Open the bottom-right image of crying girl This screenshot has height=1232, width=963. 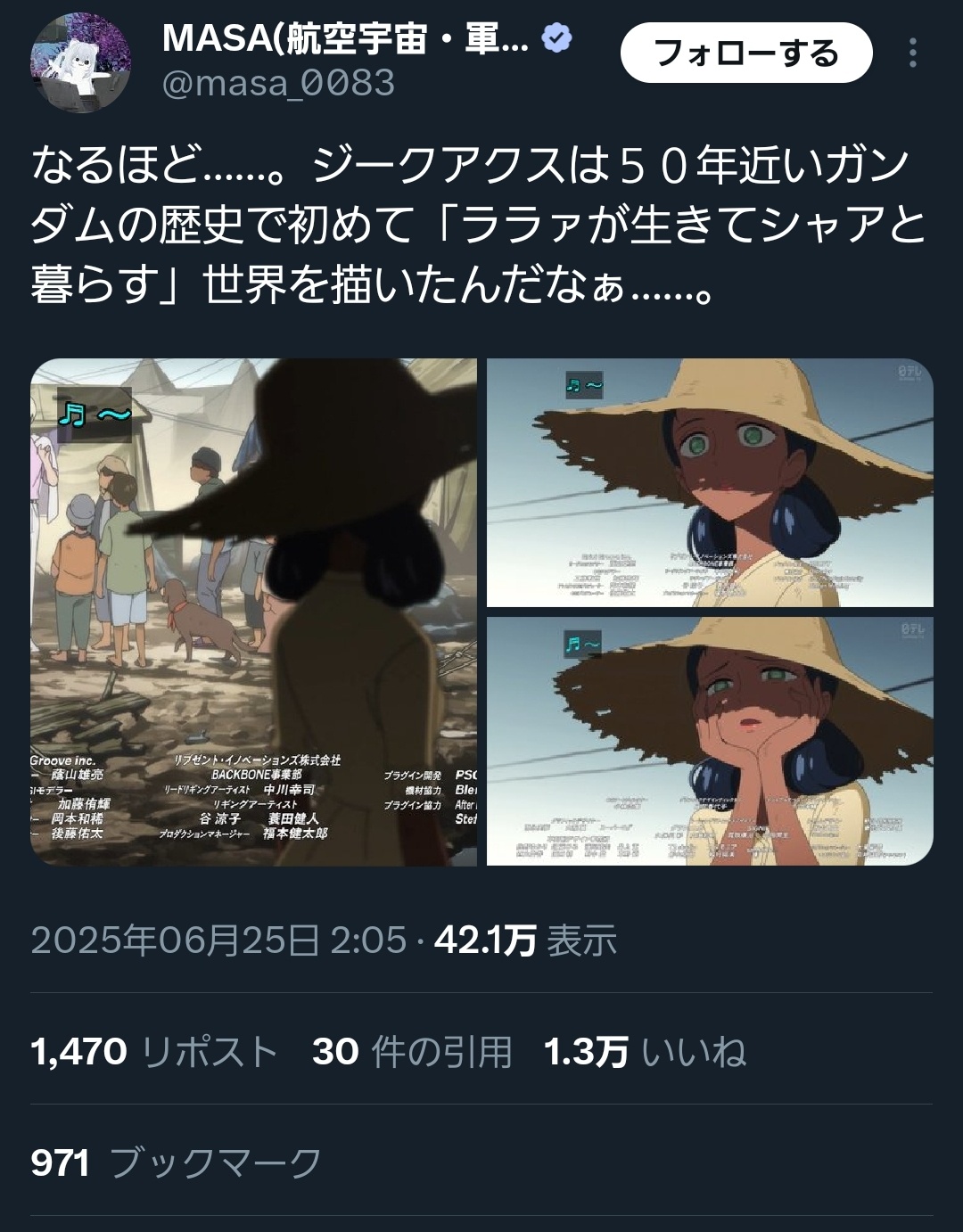pos(710,741)
